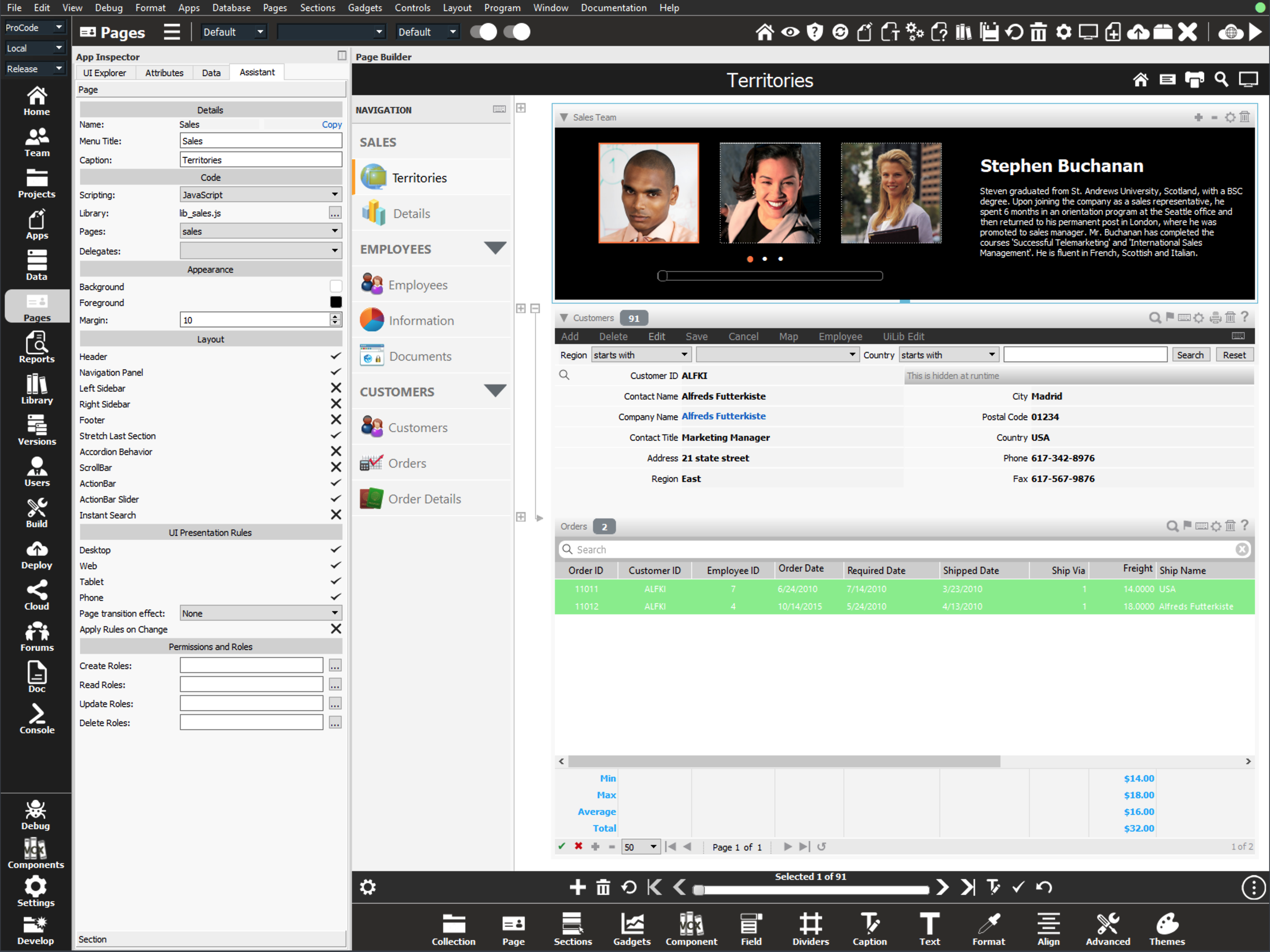Screen dimensions: 1270x952
Task: Click the Collection tool in bottom bar
Action: (453, 929)
